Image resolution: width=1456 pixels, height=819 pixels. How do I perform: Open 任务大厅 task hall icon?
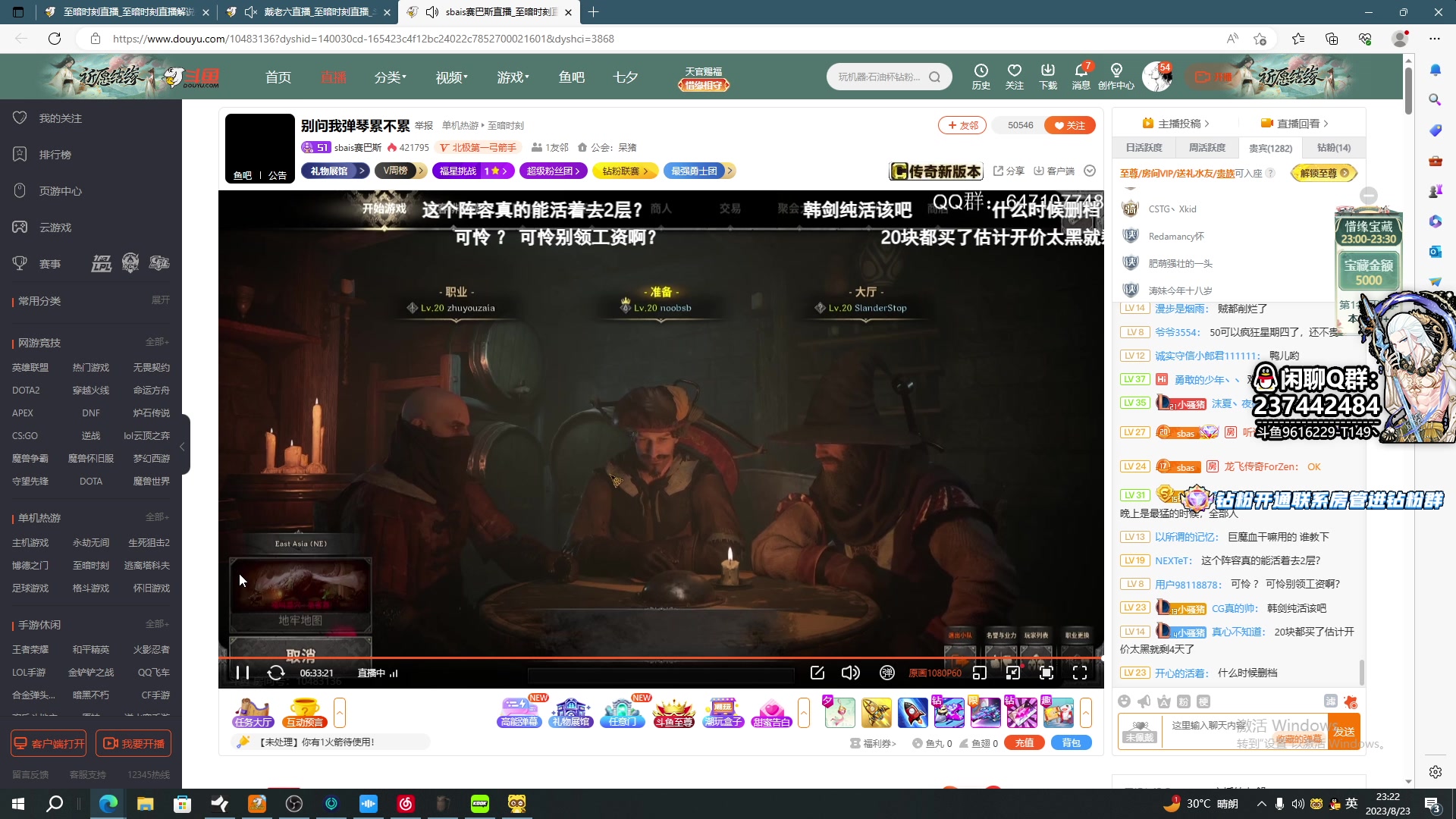[x=253, y=713]
